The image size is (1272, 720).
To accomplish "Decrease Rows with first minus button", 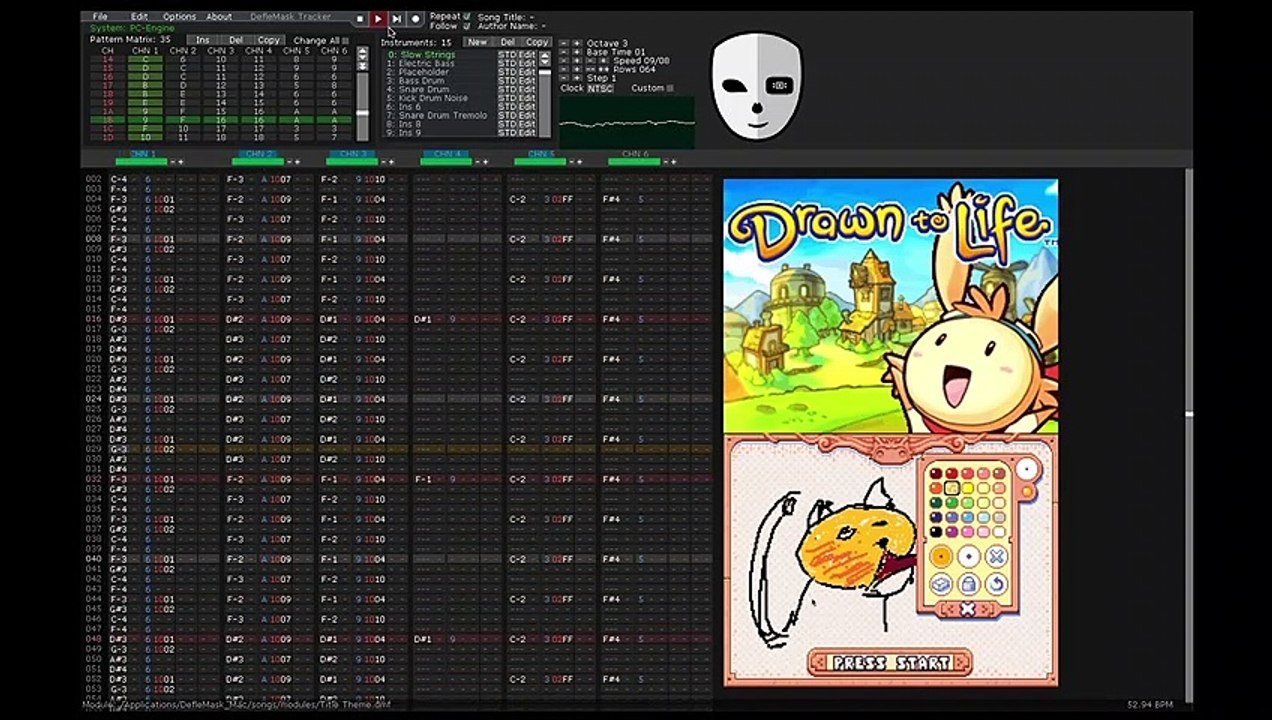I will [564, 70].
